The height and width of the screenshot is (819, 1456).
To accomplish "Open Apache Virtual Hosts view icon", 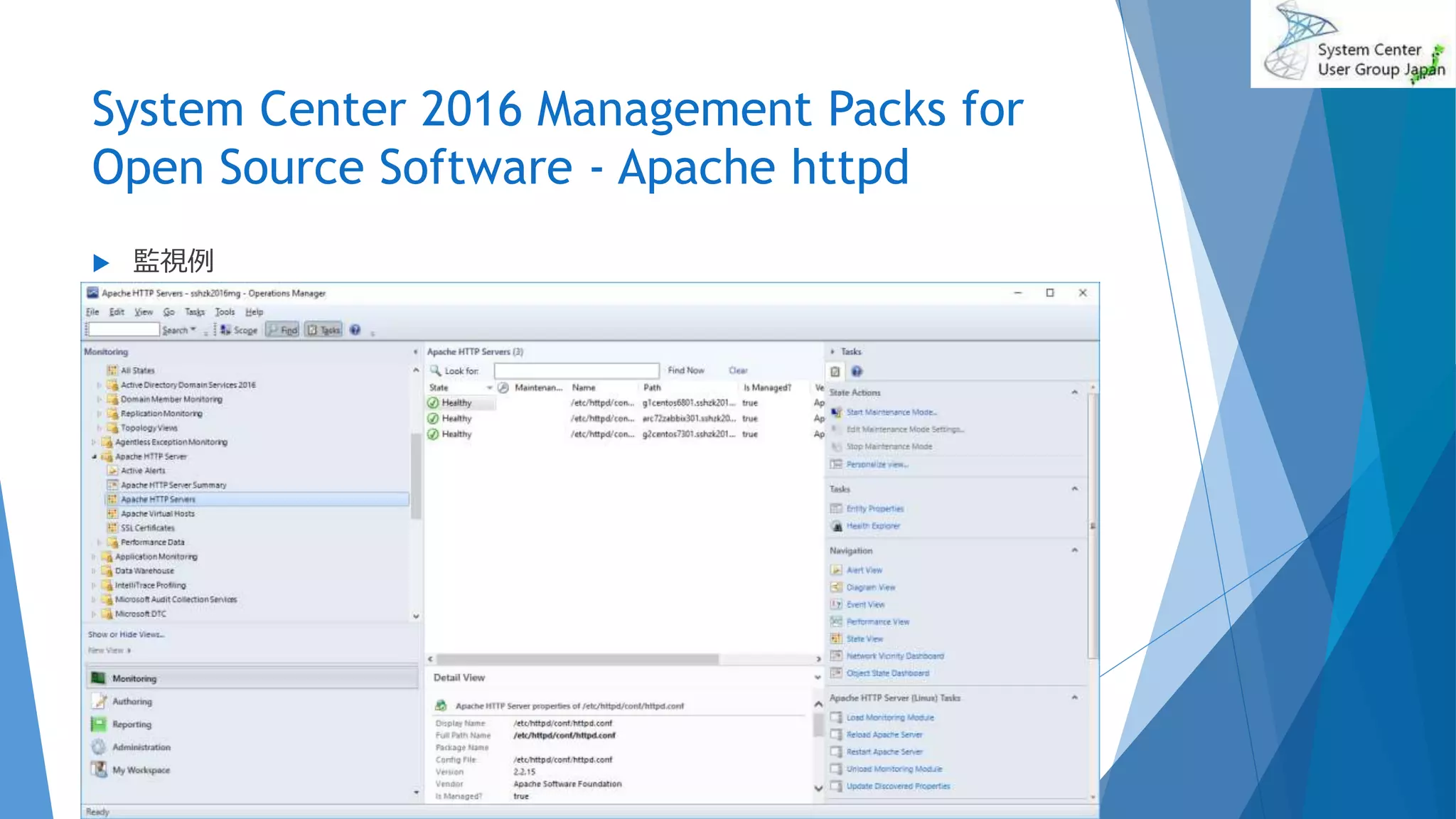I will 112,513.
